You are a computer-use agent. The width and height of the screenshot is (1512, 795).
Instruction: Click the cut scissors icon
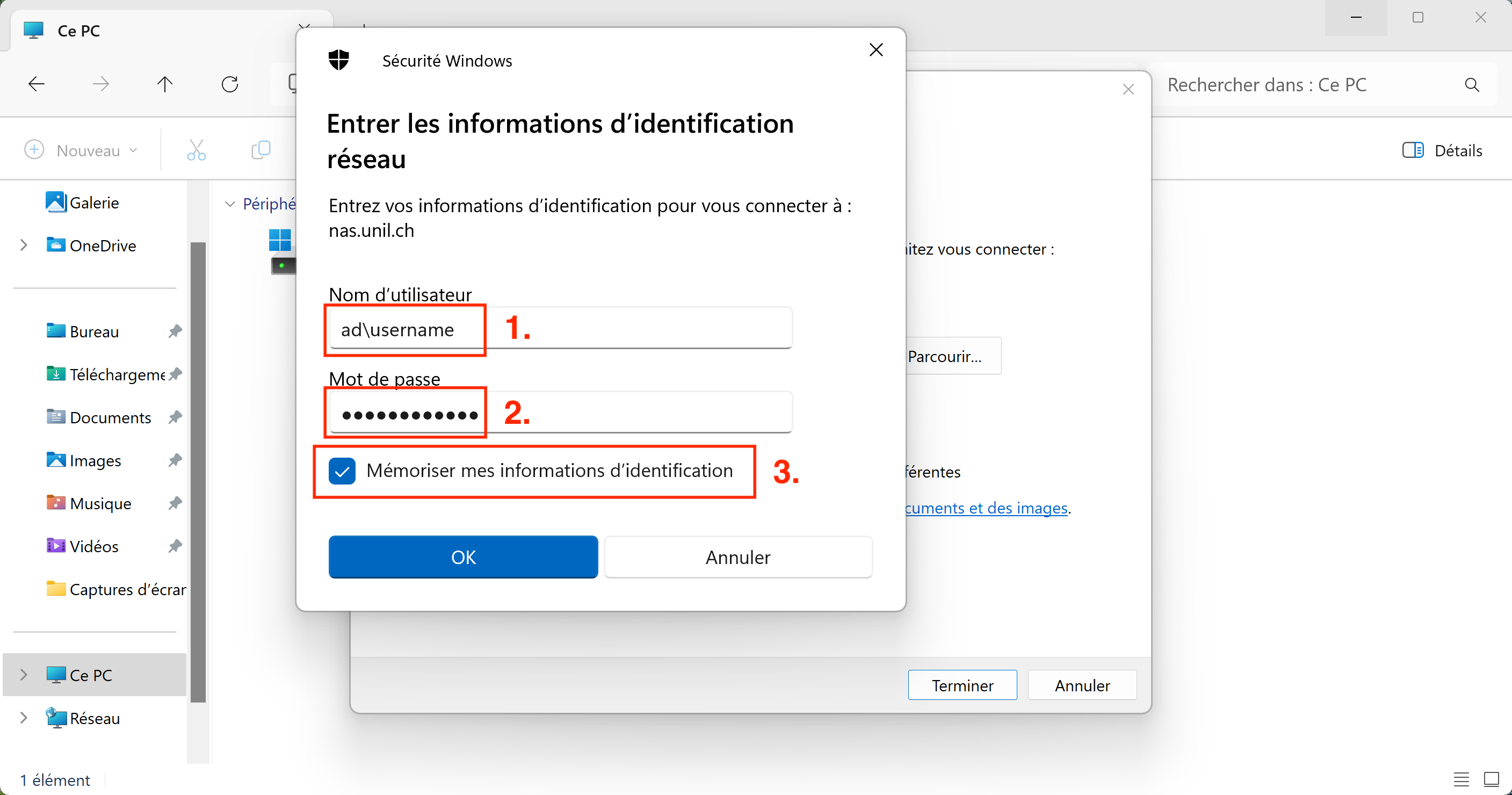point(196,150)
